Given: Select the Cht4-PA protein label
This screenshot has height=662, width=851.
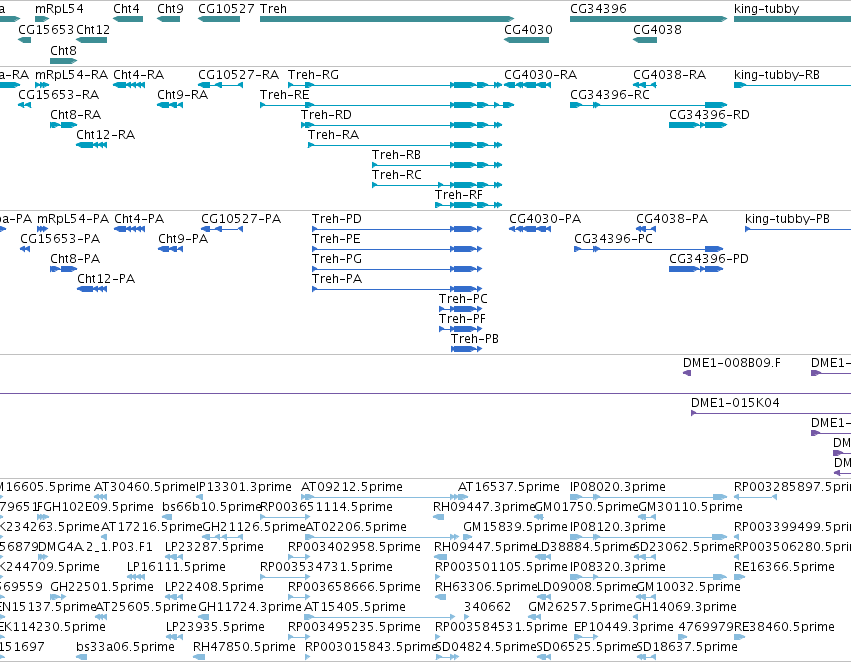Looking at the screenshot, I should (139, 219).
